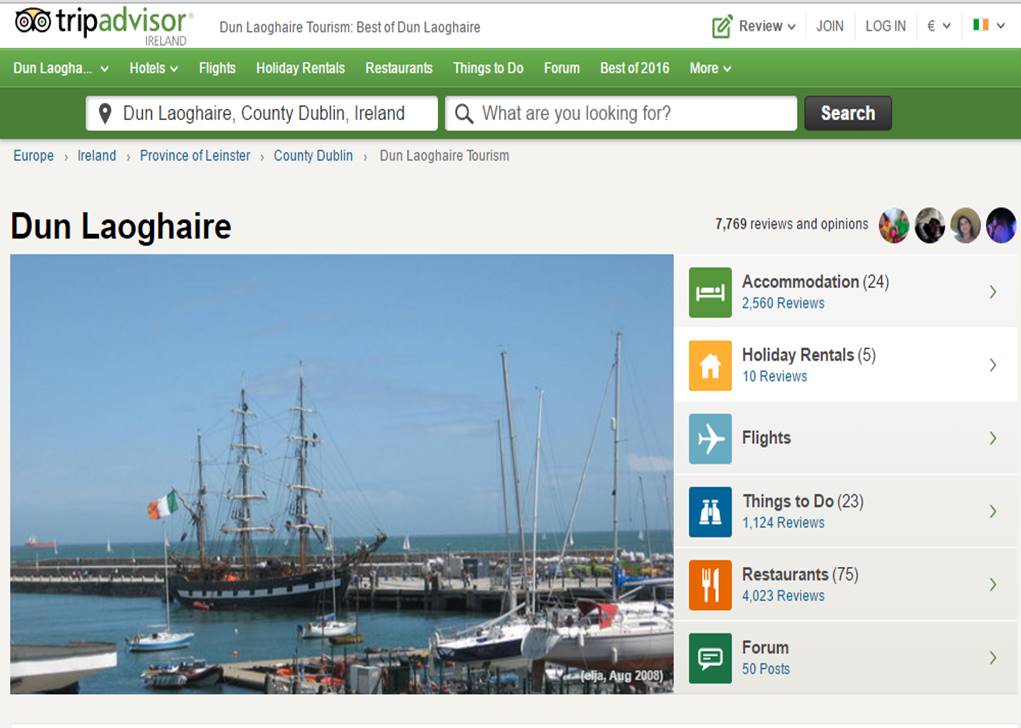
Task: Open the 10 Reviews link
Action: click(775, 376)
